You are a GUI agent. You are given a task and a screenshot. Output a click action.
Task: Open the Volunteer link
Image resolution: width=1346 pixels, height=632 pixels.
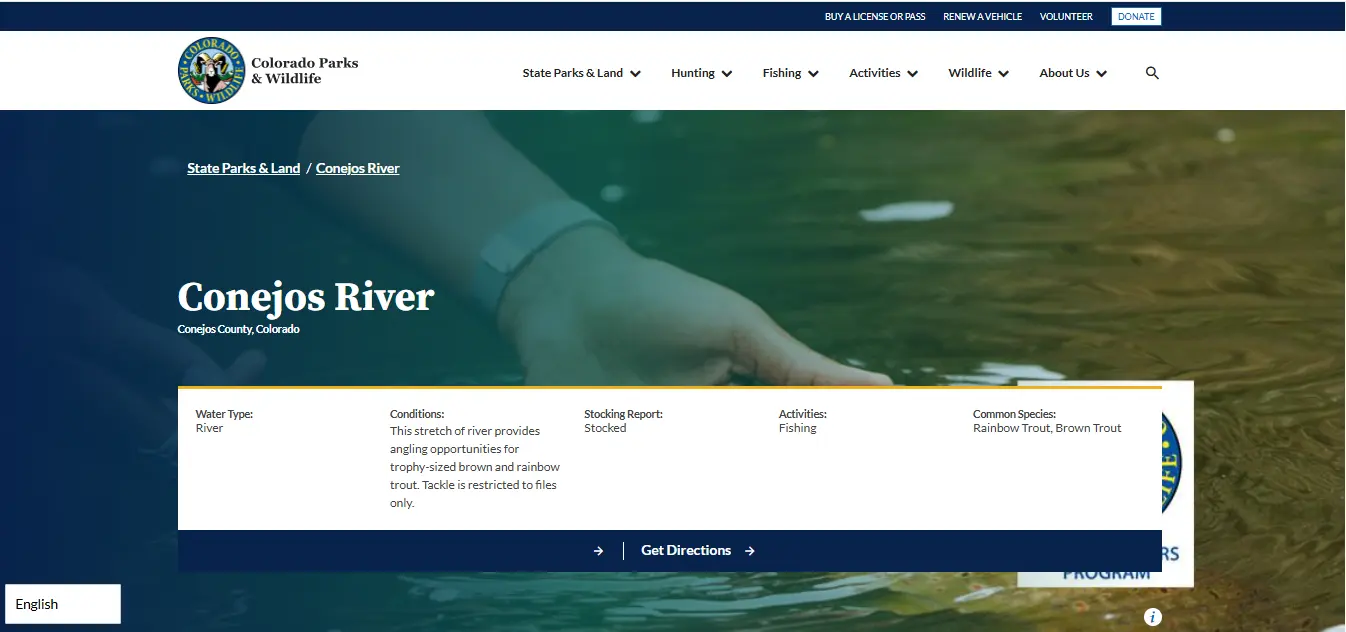click(1066, 17)
